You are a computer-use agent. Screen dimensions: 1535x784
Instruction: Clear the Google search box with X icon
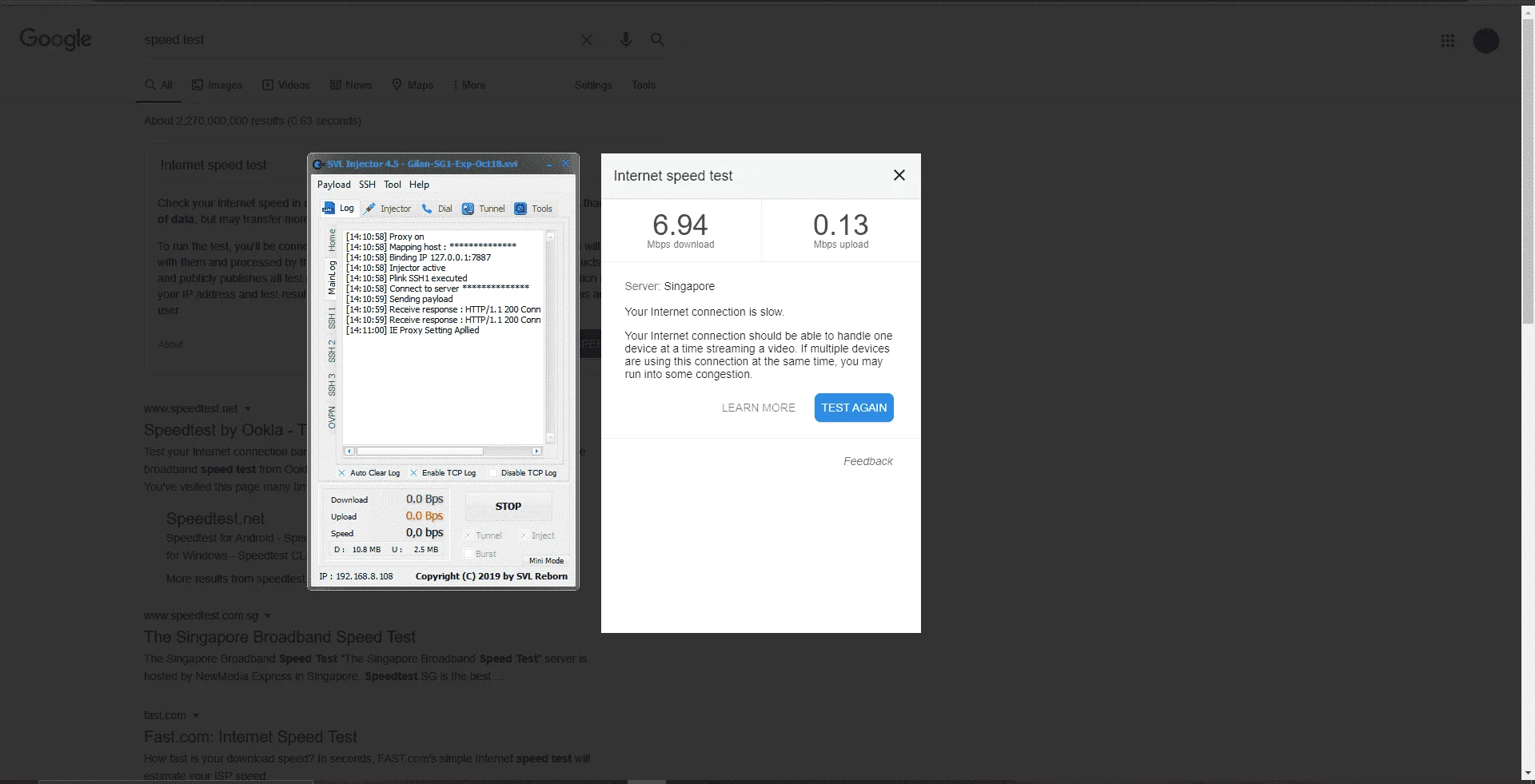[586, 39]
